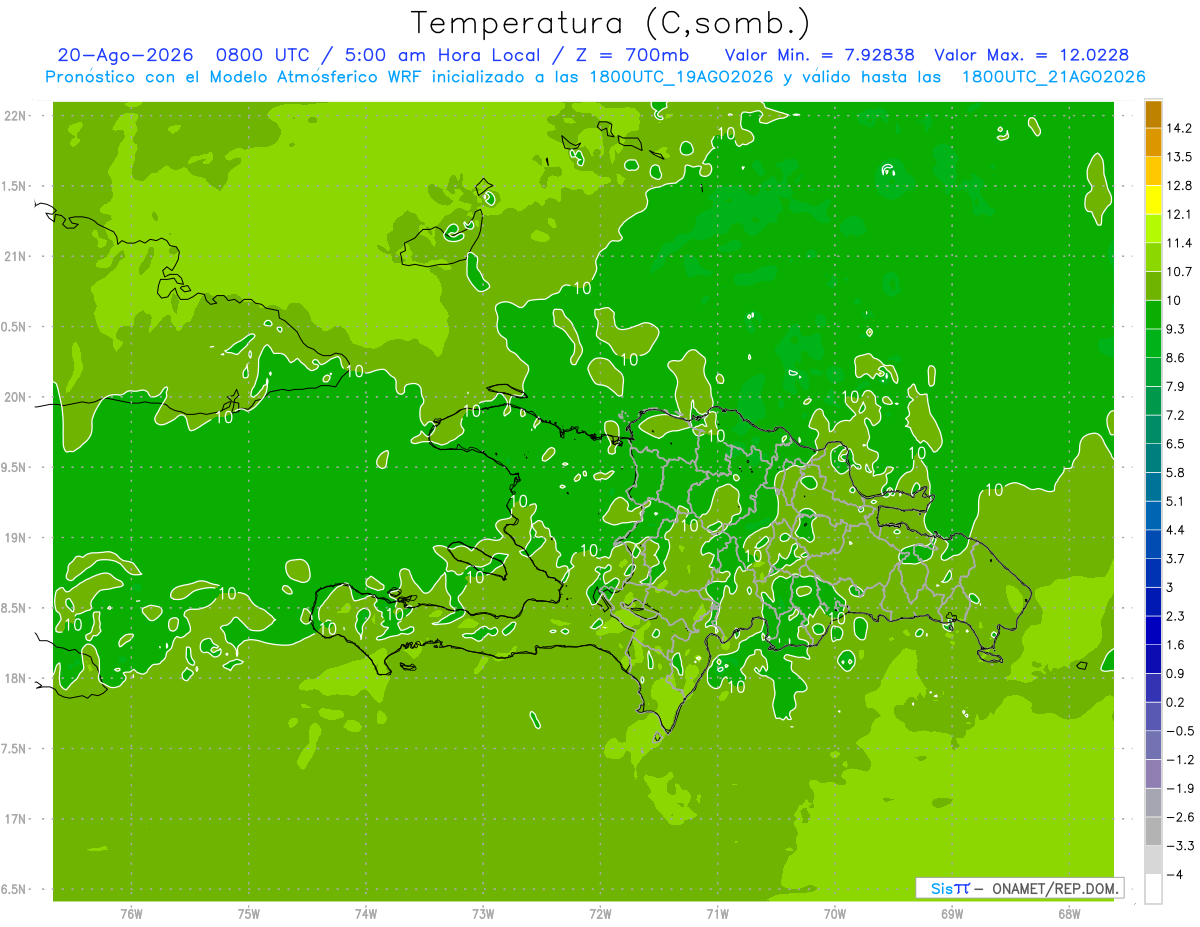Click the longitude label '69W'
Screen dimensions: 1200x927
click(952, 915)
